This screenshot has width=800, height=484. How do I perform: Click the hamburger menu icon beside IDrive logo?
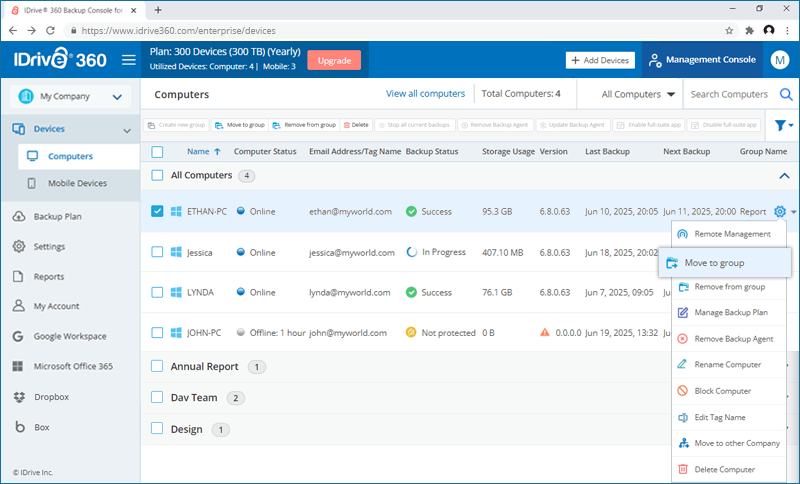click(x=128, y=60)
